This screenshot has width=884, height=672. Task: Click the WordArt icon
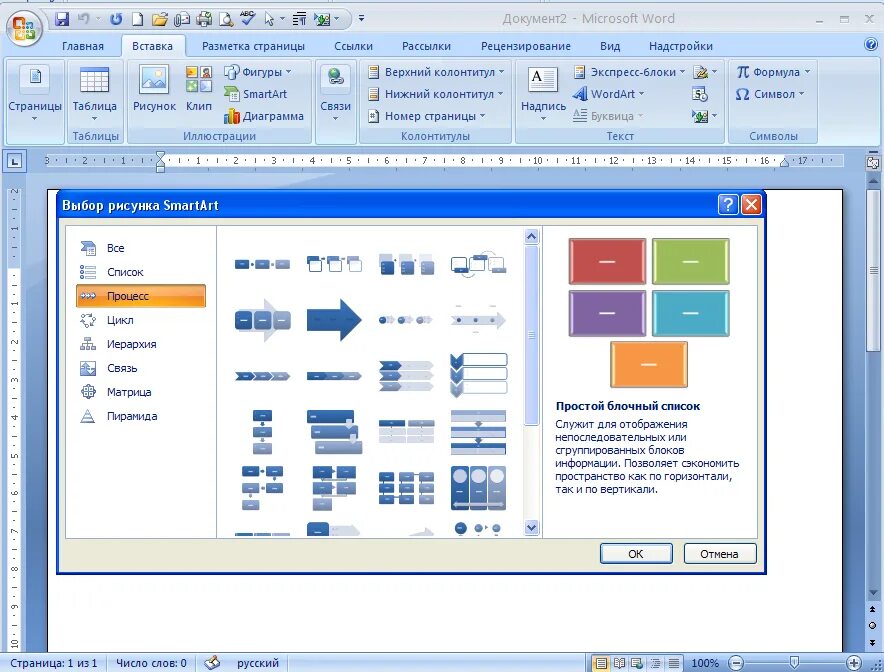point(580,94)
